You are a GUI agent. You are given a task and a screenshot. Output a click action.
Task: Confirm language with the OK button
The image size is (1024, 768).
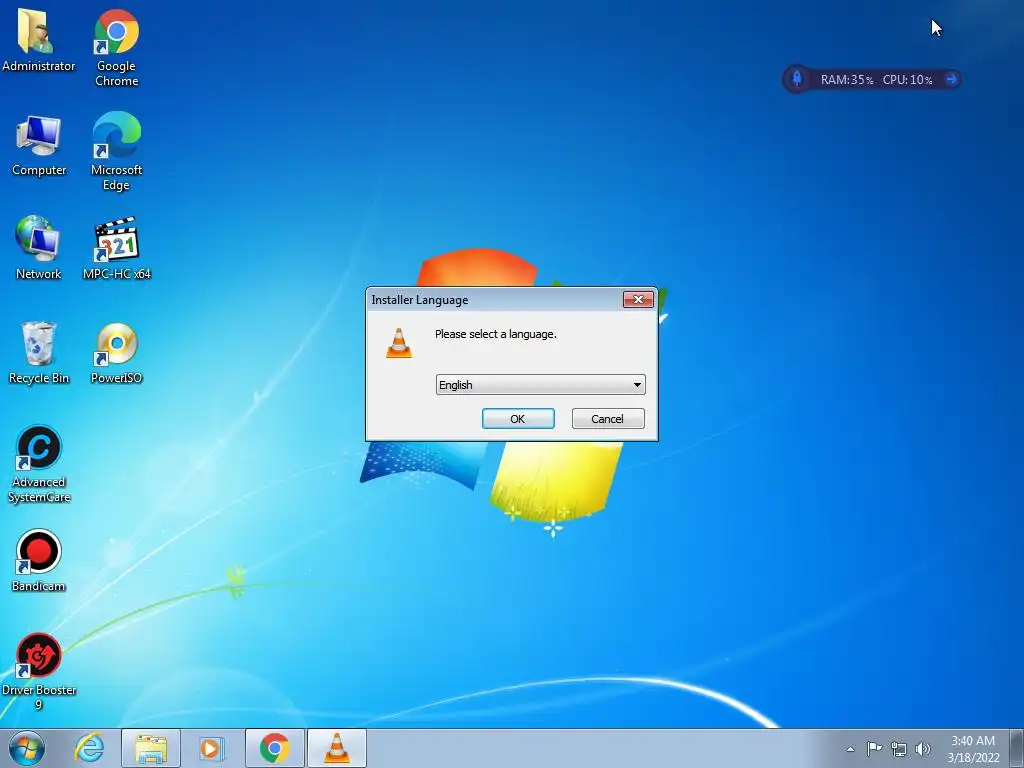pos(518,419)
